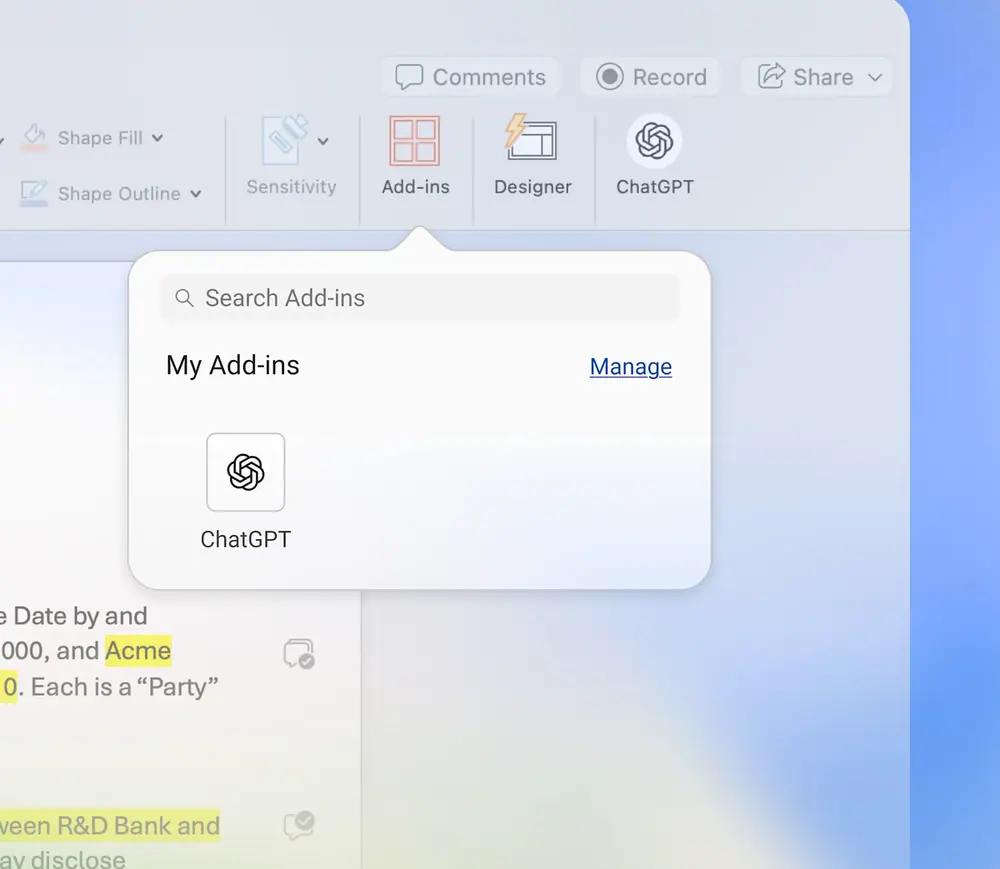Open the Comments pane button
The width and height of the screenshot is (1000, 869).
pyautogui.click(x=471, y=77)
